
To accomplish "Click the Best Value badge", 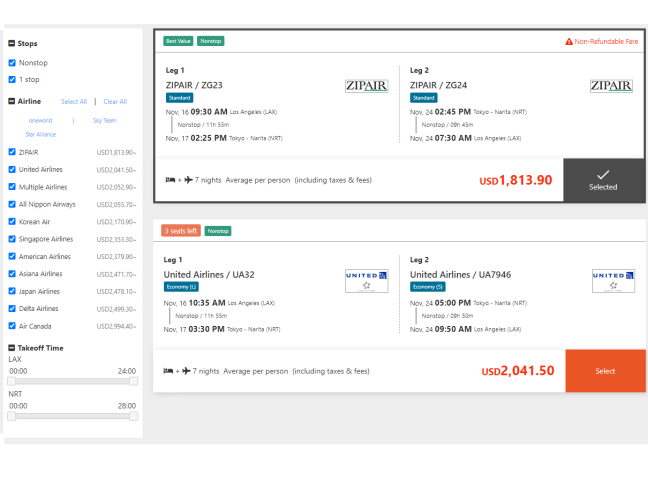I will [x=179, y=41].
